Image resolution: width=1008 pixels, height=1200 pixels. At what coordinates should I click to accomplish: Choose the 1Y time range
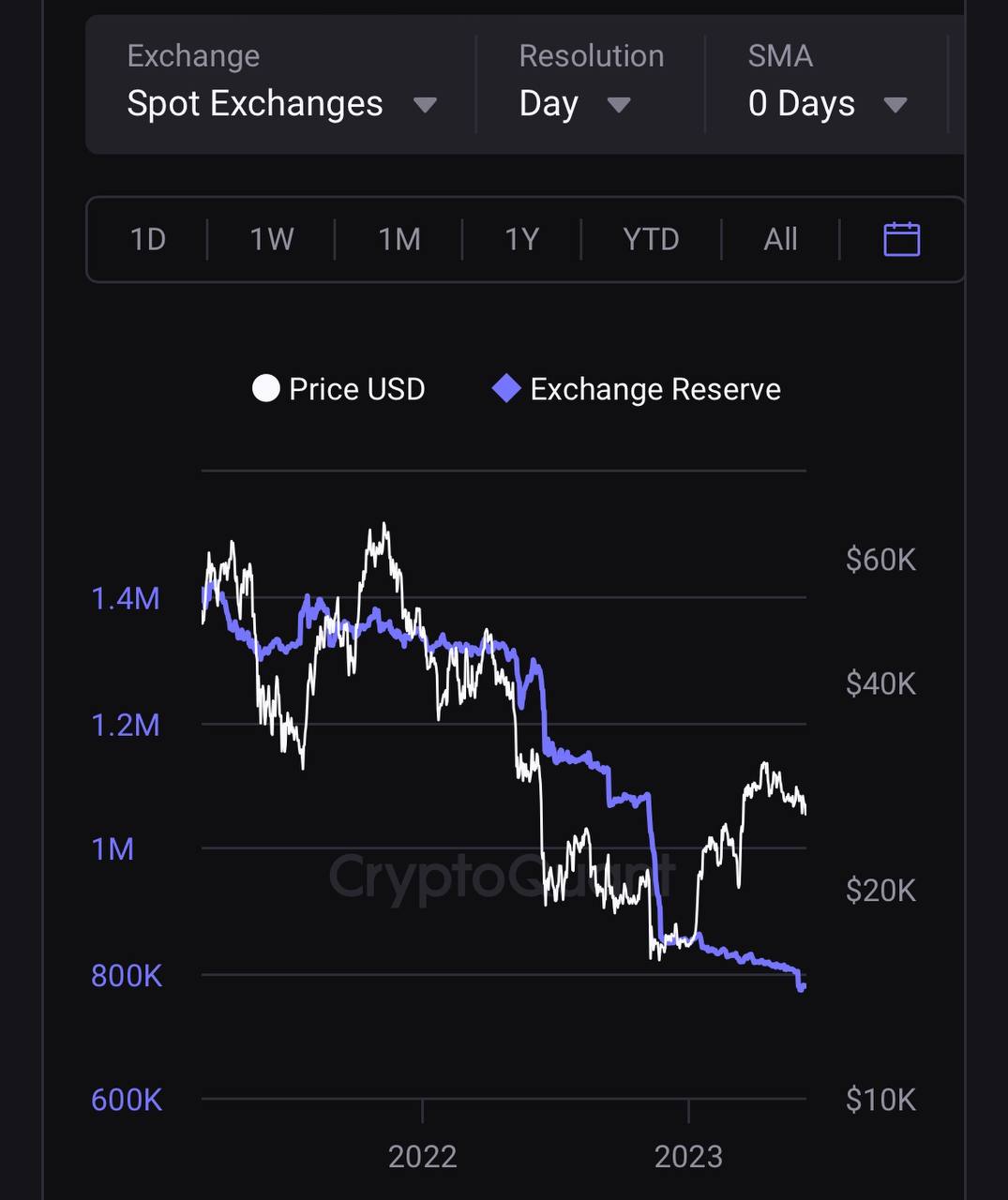522,239
